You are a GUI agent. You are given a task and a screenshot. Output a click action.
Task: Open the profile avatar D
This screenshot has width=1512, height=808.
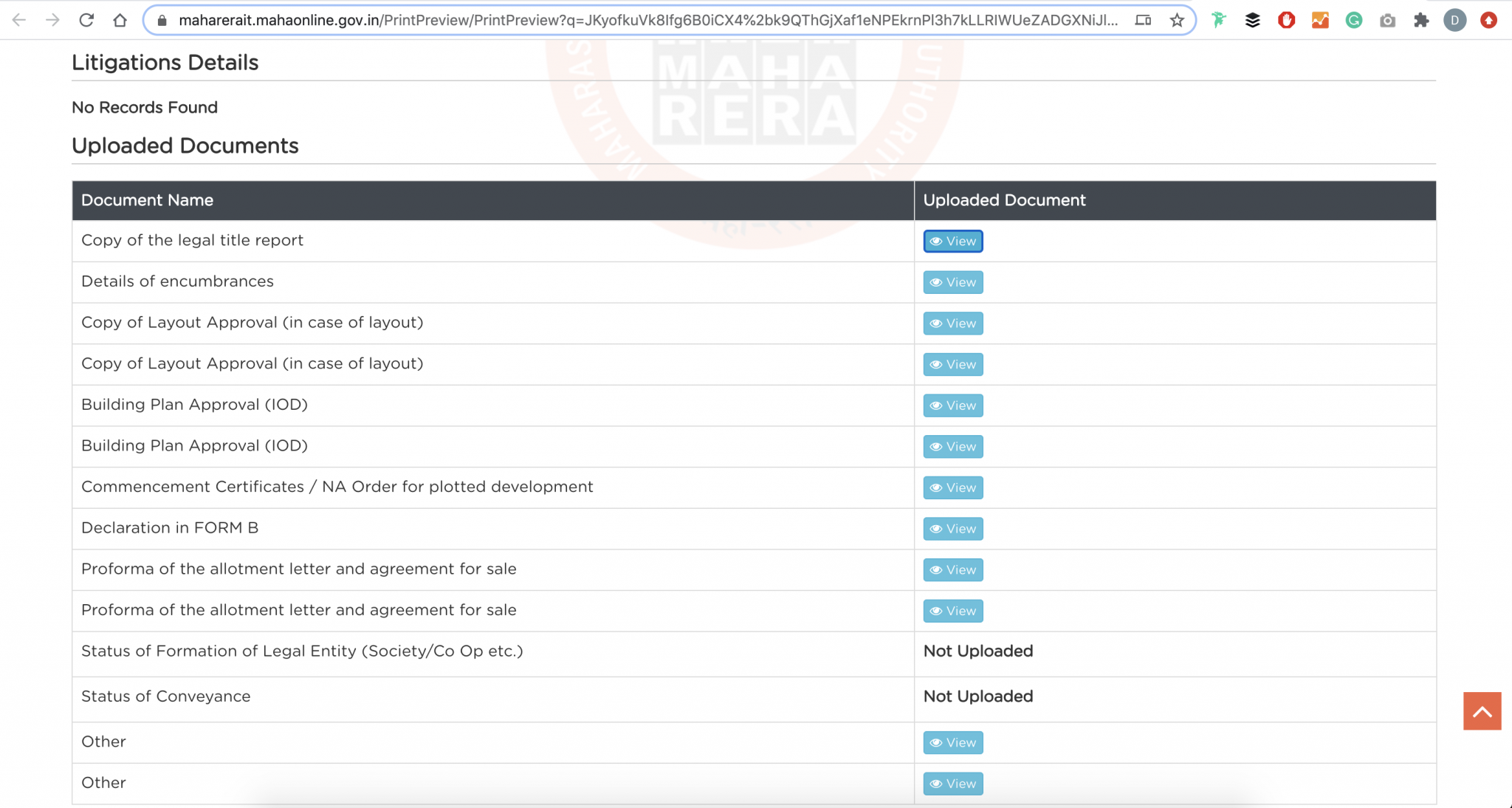tap(1455, 21)
